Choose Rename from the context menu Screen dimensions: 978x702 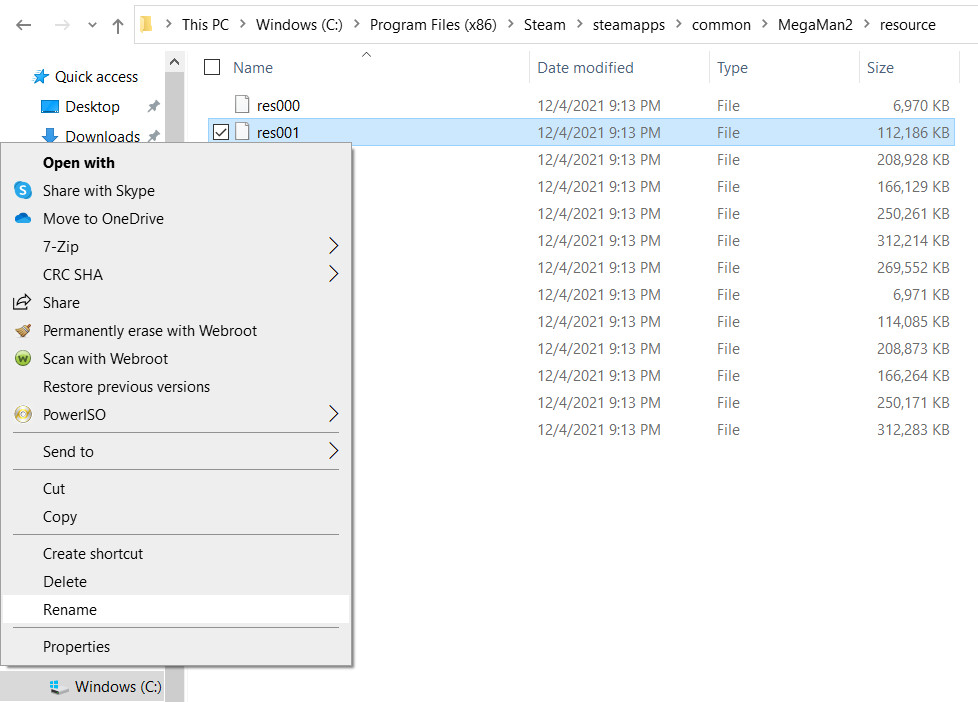70,610
